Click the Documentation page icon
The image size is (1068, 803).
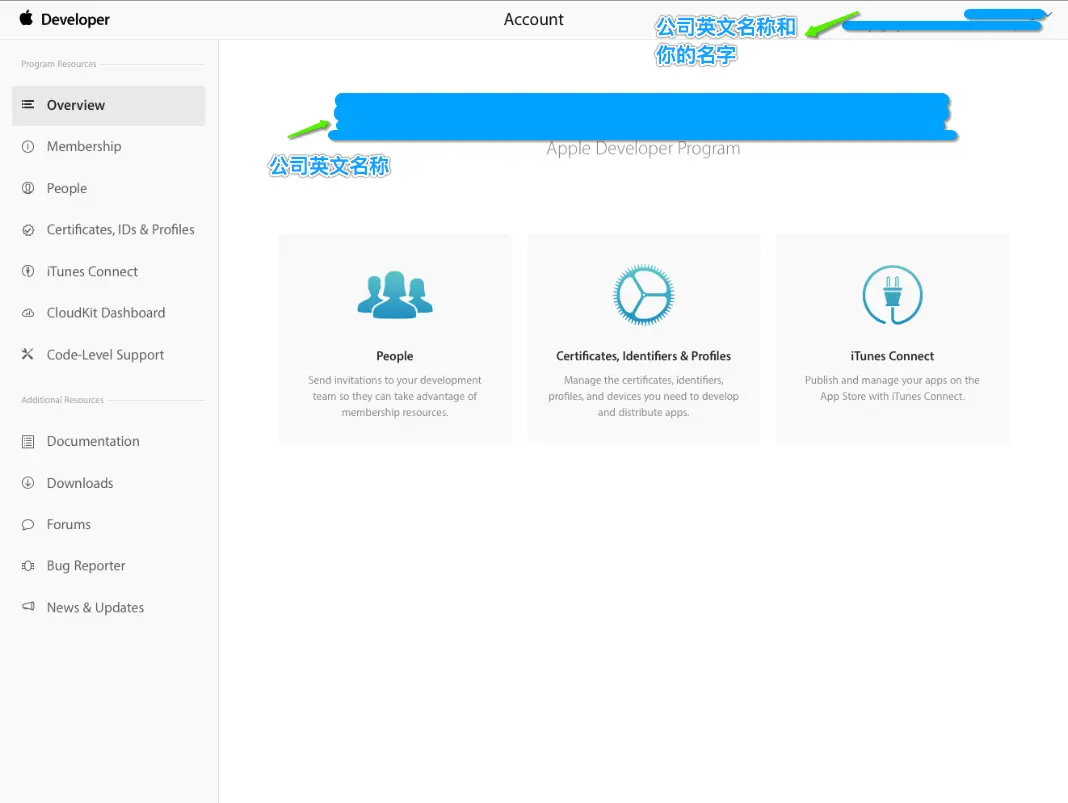(x=28, y=441)
